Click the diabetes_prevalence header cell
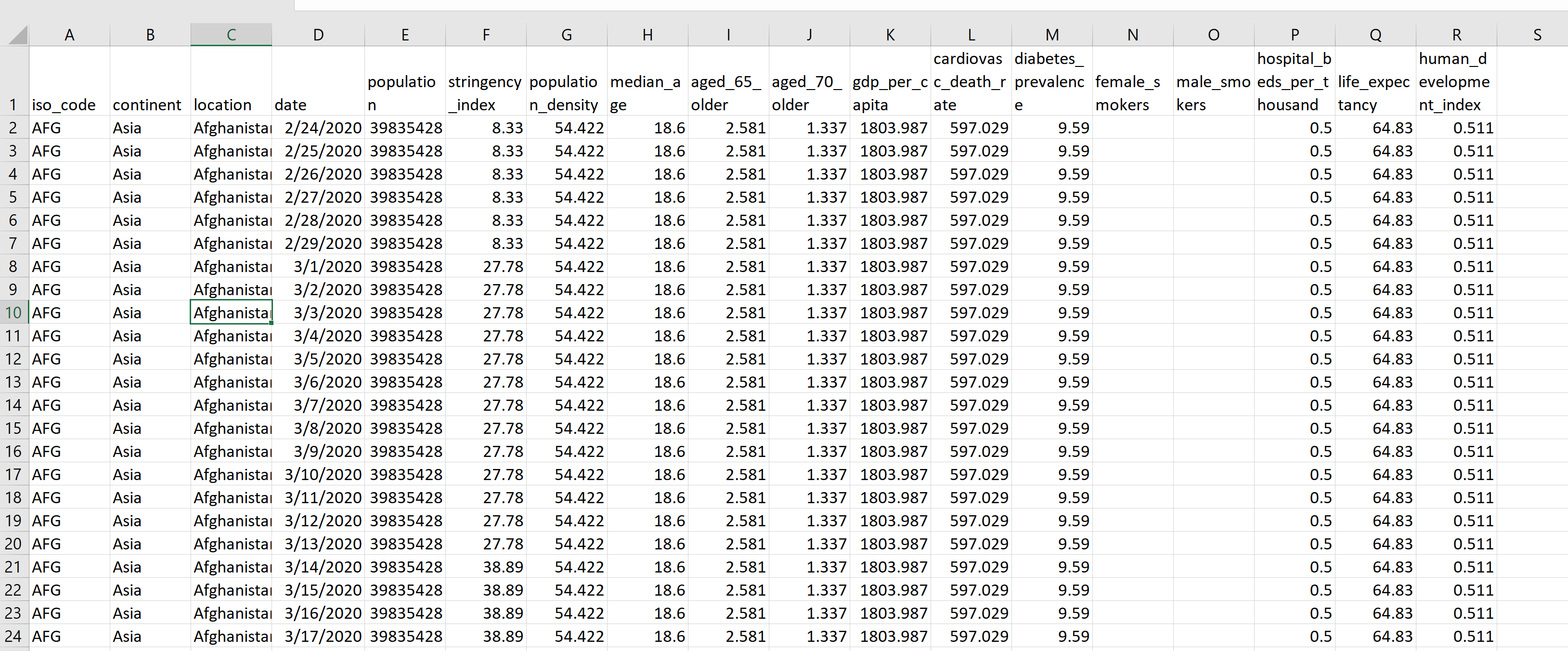 click(1051, 81)
